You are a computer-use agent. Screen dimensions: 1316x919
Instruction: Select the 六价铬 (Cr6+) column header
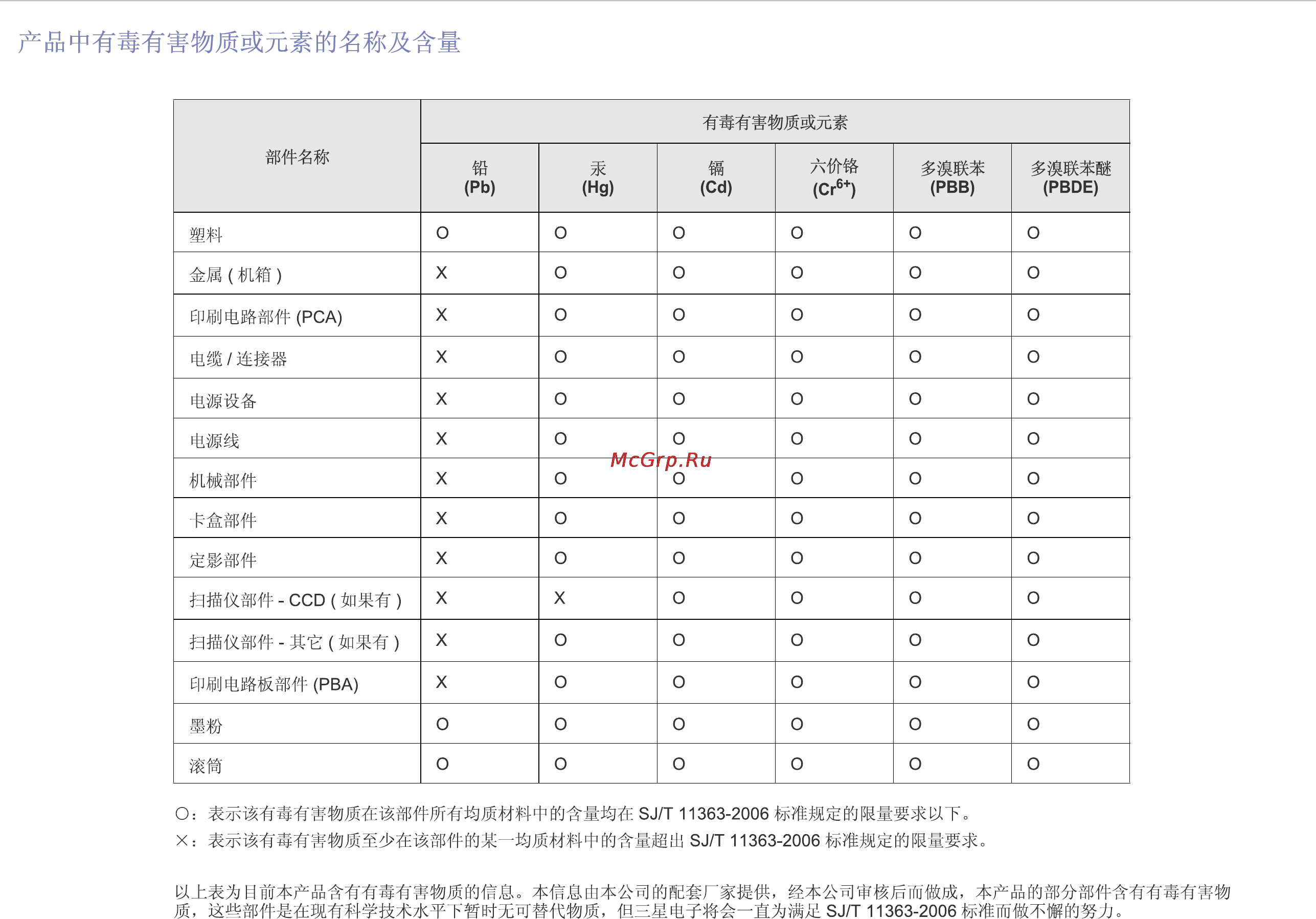click(834, 178)
